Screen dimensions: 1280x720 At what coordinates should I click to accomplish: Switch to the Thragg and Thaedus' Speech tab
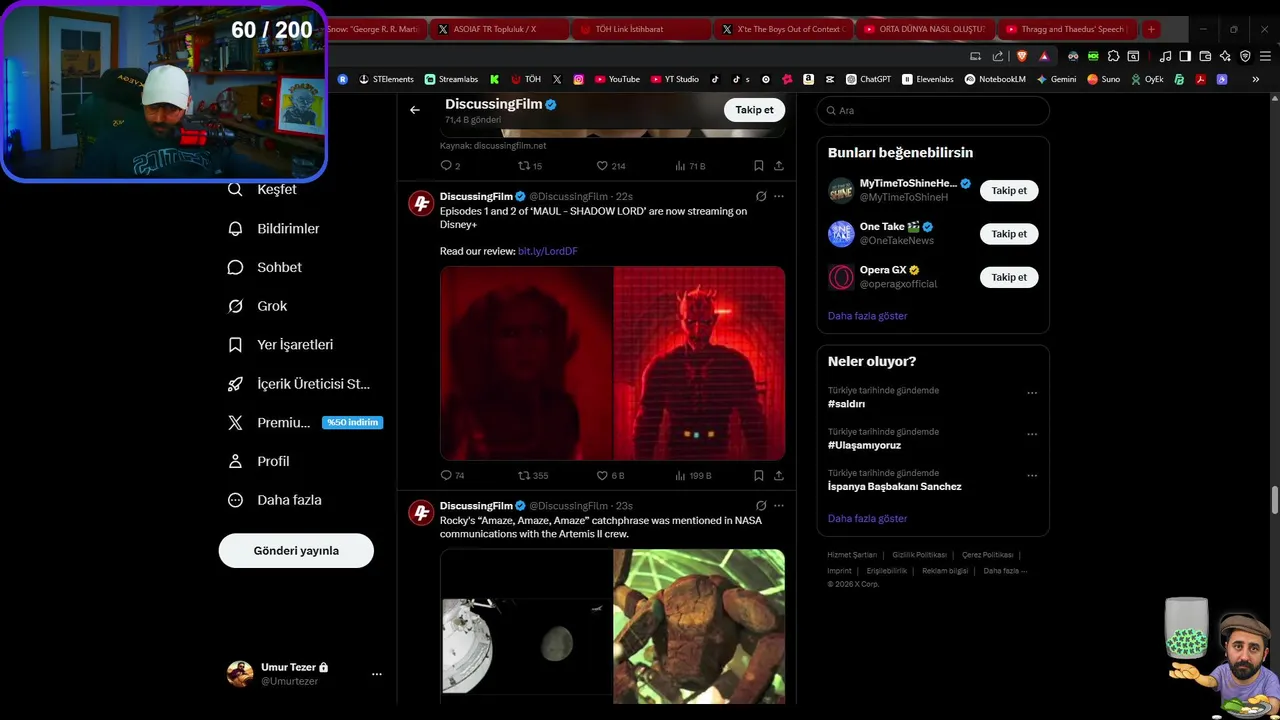coord(1067,29)
